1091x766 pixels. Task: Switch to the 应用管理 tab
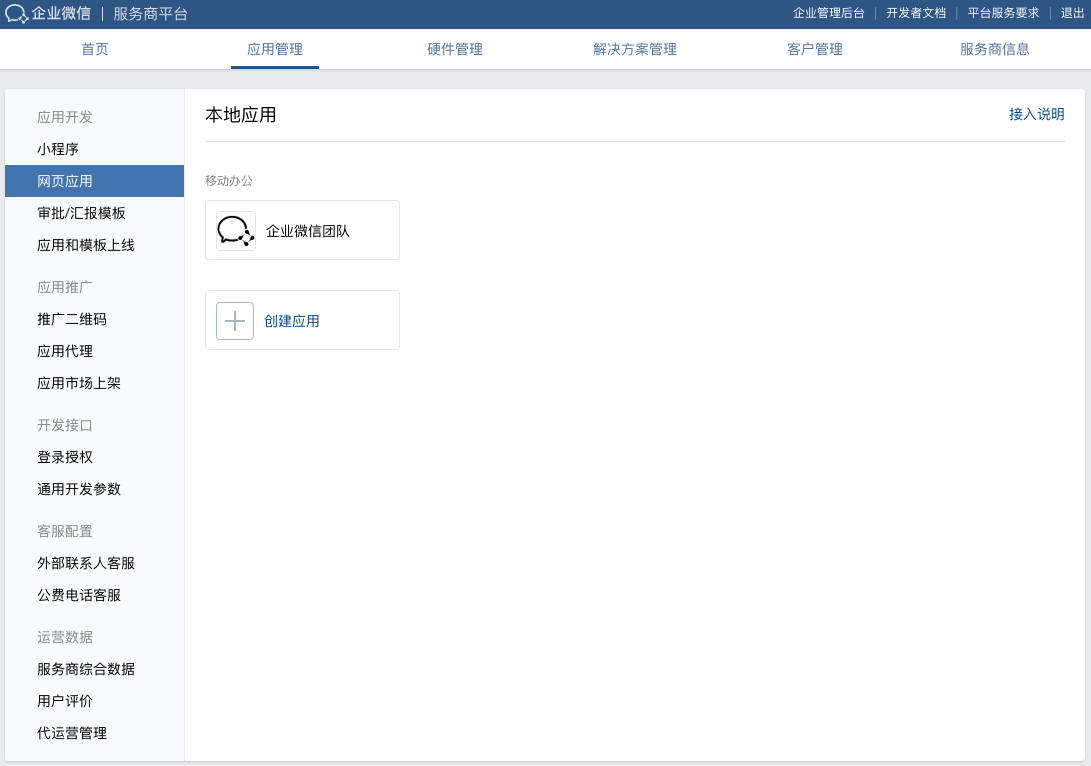(275, 49)
